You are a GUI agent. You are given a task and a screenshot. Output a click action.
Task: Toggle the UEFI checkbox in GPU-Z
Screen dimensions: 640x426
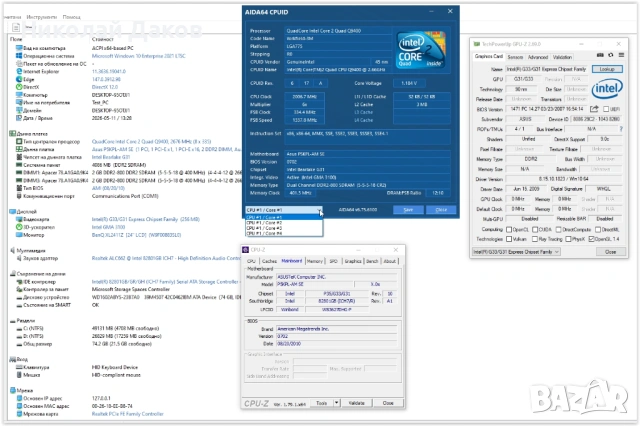tap(606, 109)
